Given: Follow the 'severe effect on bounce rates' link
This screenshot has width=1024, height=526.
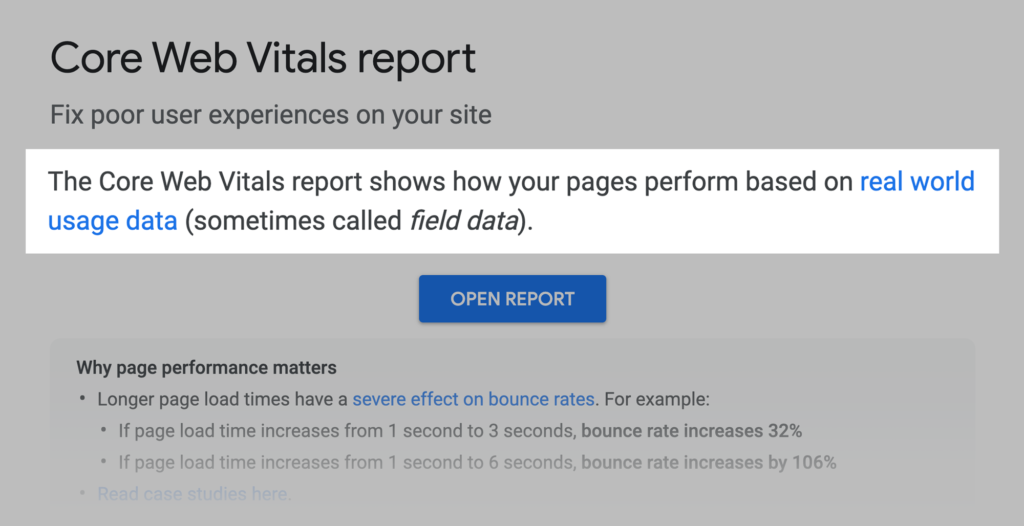Looking at the screenshot, I should click(x=473, y=400).
